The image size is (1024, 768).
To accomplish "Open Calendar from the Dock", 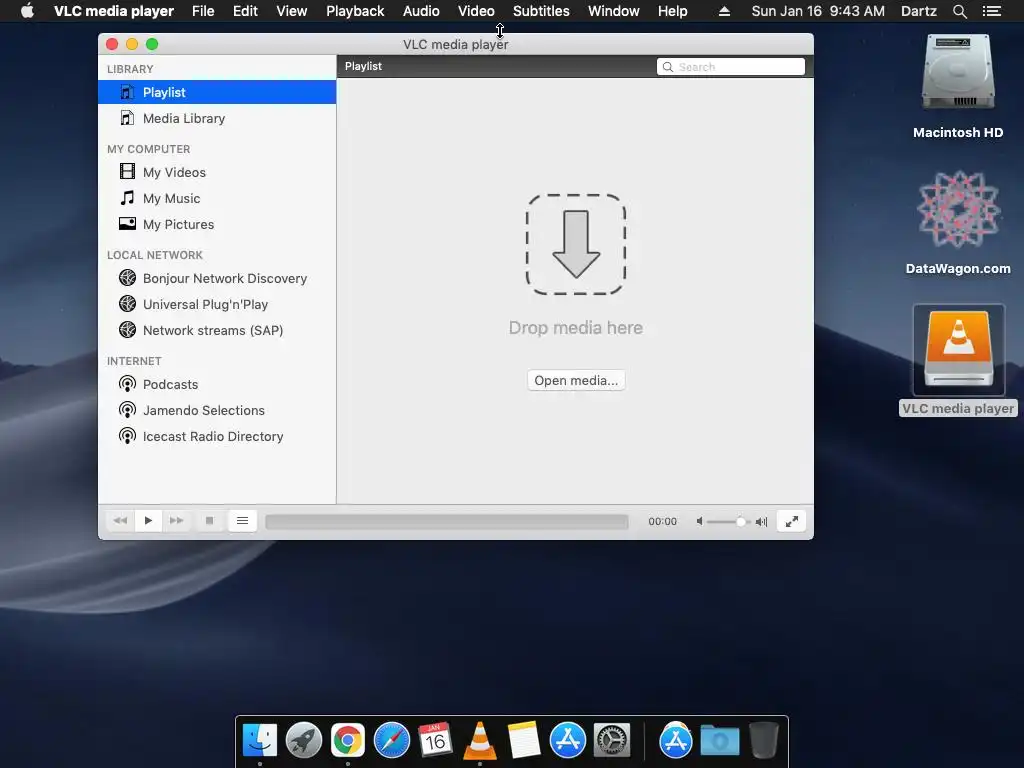I will [x=435, y=740].
